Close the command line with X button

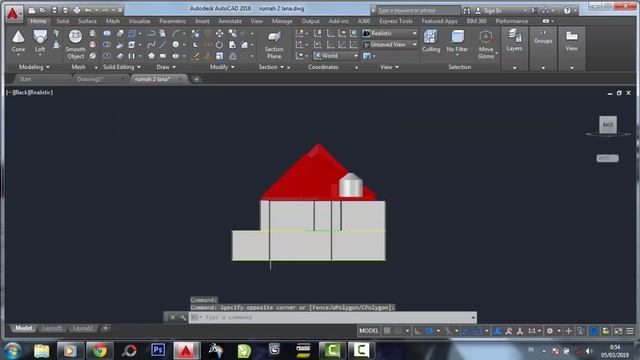point(172,317)
